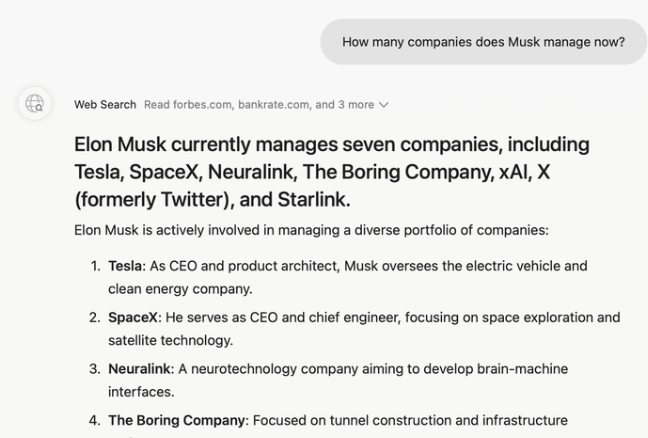Click the intro sentence 'Elon Musk is actively involved'
The height and width of the screenshot is (438, 648).
(x=311, y=230)
